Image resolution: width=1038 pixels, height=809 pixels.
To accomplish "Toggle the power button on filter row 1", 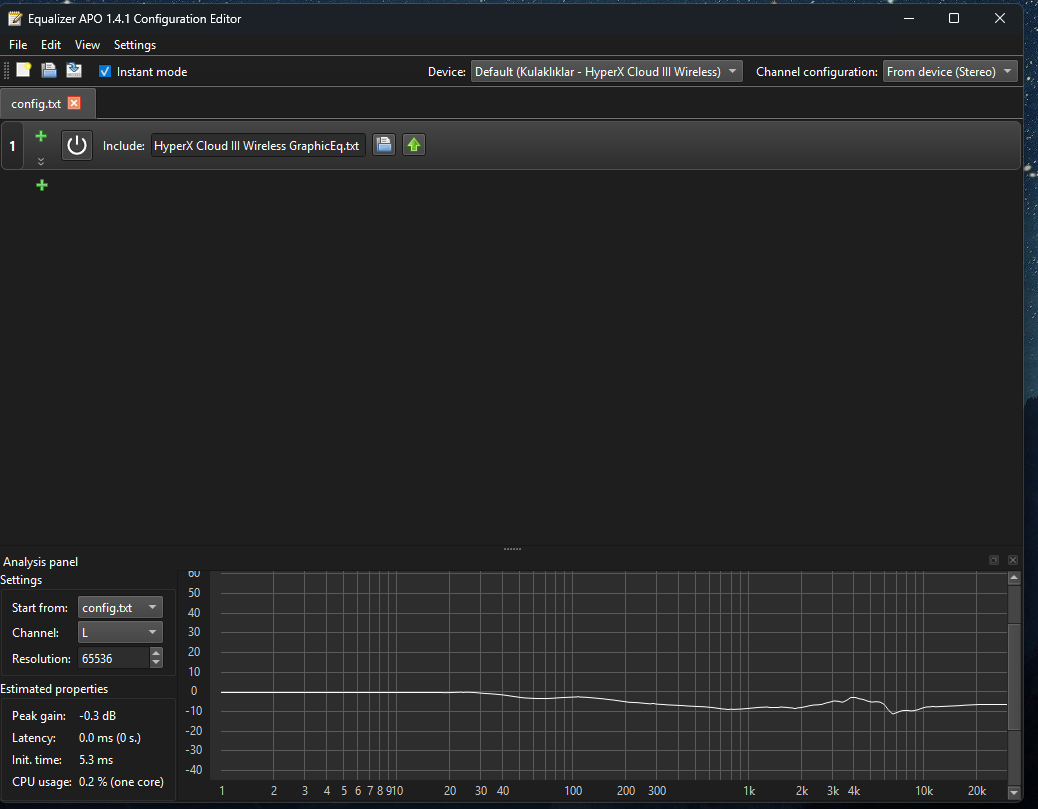I will point(77,146).
